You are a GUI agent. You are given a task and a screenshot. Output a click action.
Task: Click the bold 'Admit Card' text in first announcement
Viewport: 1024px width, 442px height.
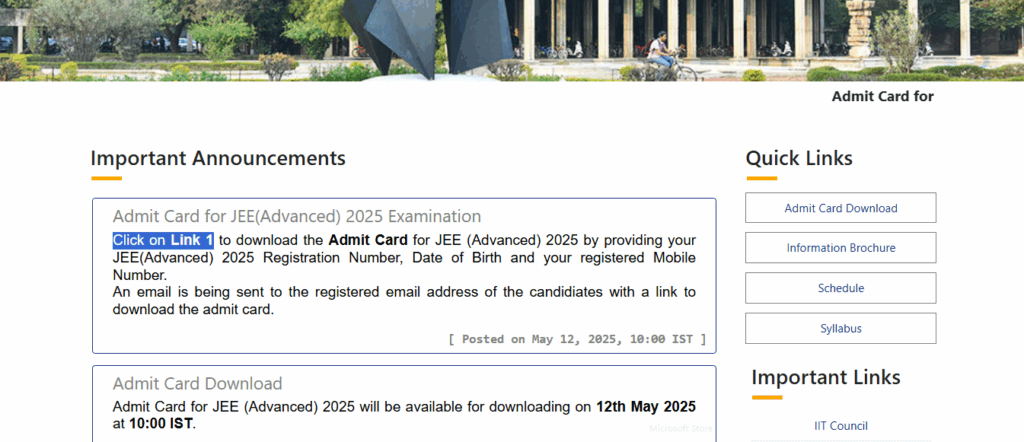tap(367, 240)
